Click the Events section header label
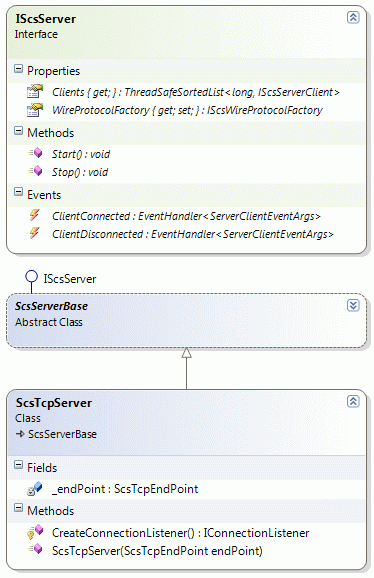 coord(44,195)
